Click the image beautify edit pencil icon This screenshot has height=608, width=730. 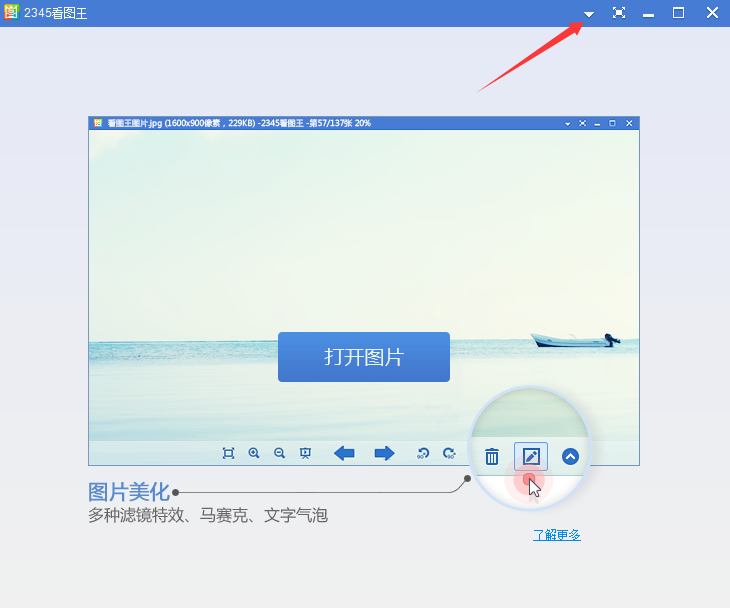click(x=531, y=457)
